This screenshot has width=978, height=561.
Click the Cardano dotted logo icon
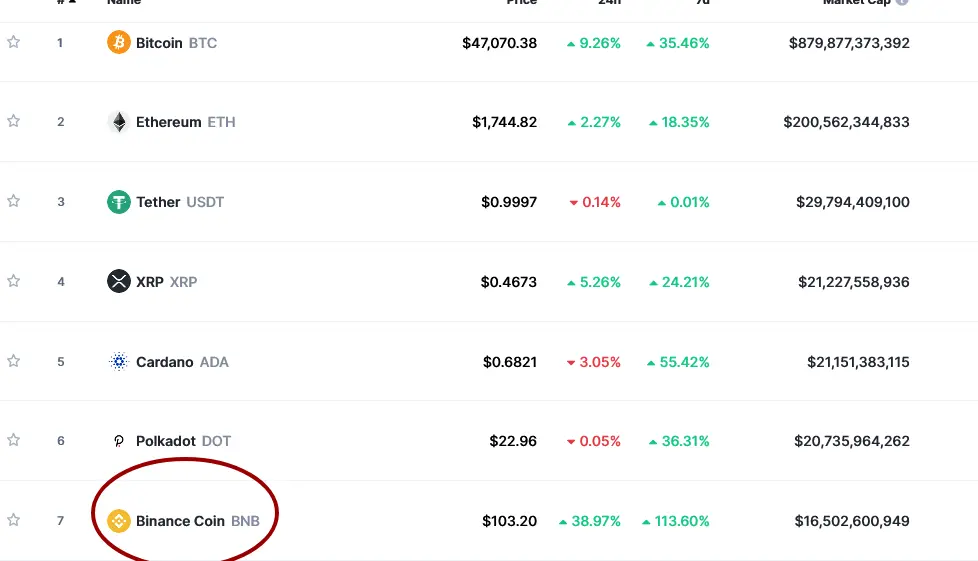pyautogui.click(x=119, y=361)
